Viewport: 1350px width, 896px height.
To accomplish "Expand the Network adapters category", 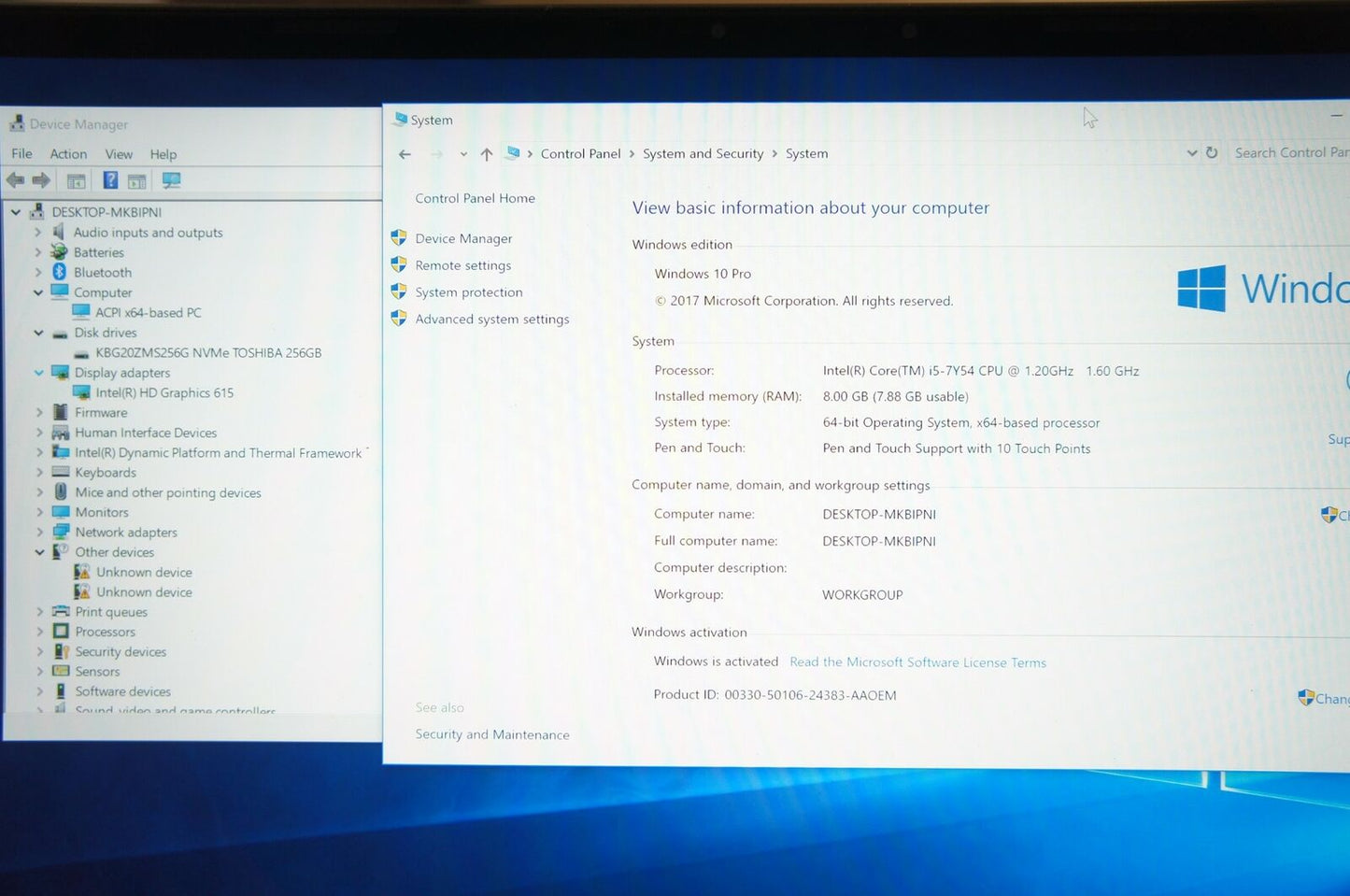I will click(39, 532).
